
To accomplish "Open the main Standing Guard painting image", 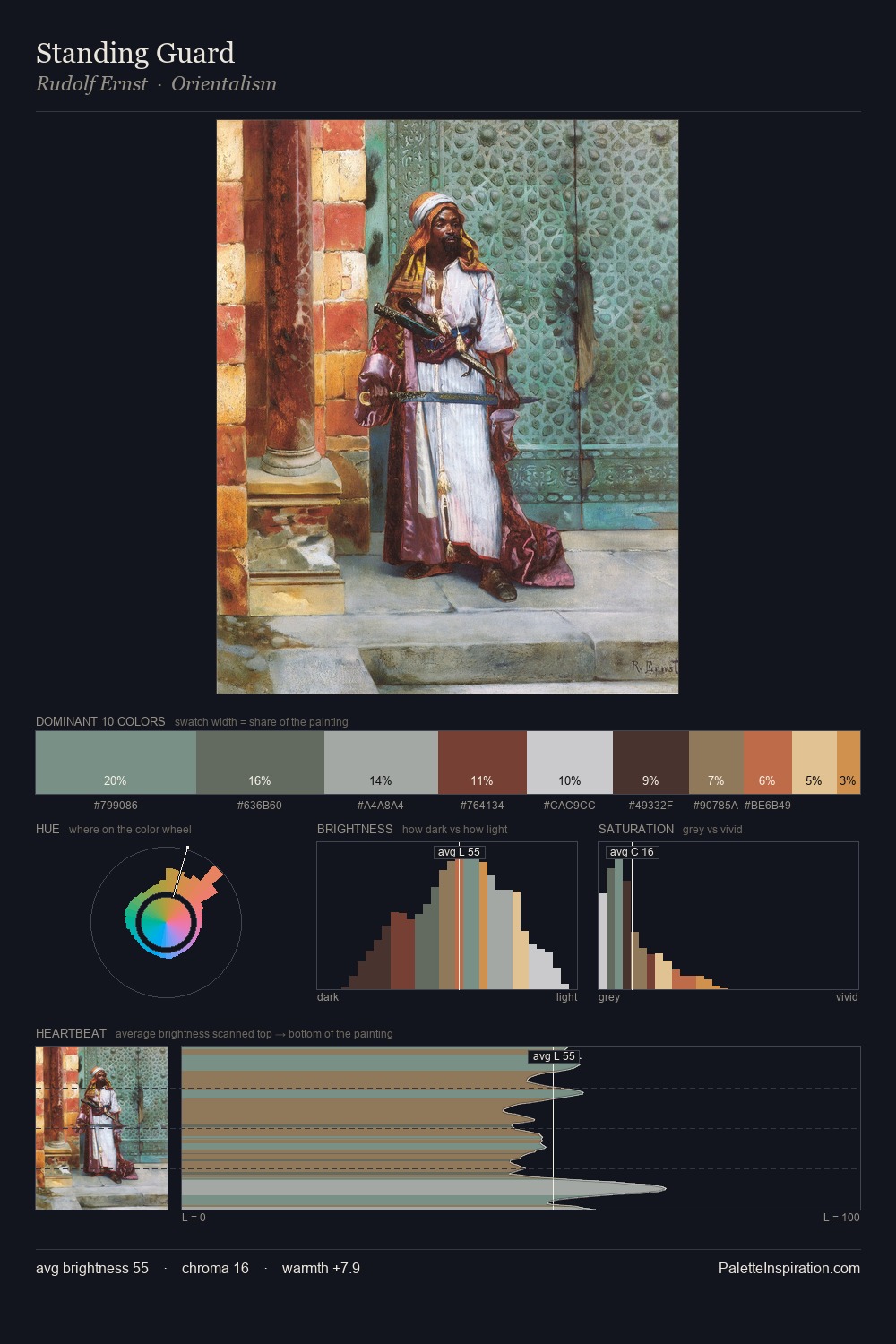I will (447, 407).
